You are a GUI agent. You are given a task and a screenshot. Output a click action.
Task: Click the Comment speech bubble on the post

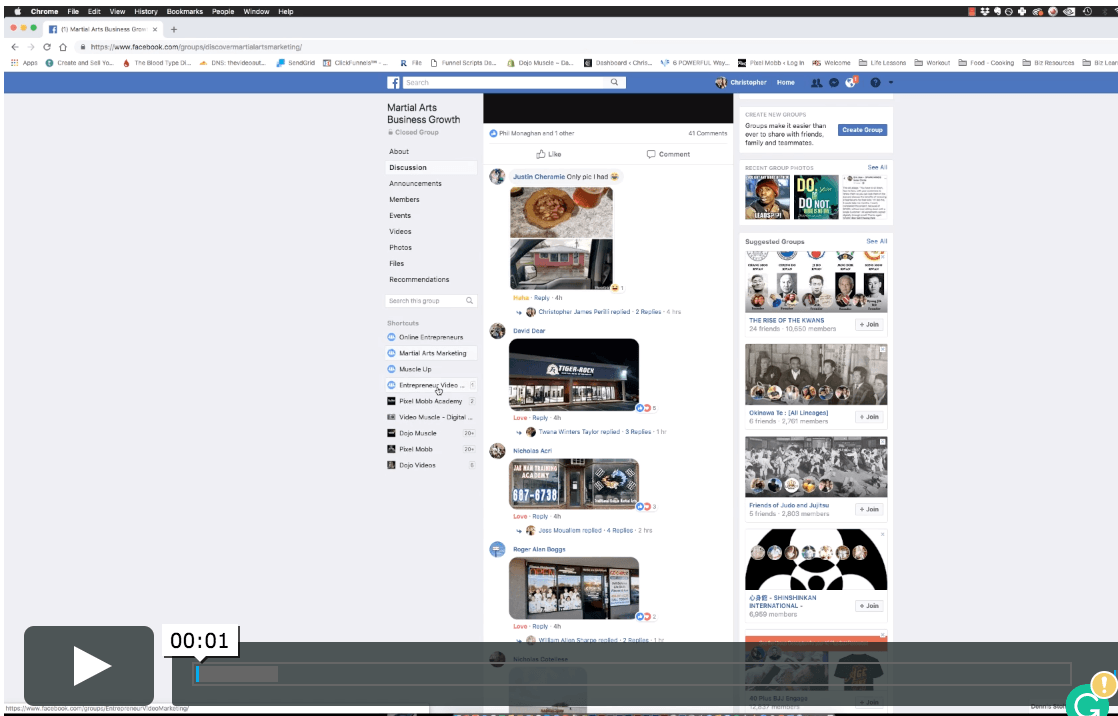tap(668, 154)
